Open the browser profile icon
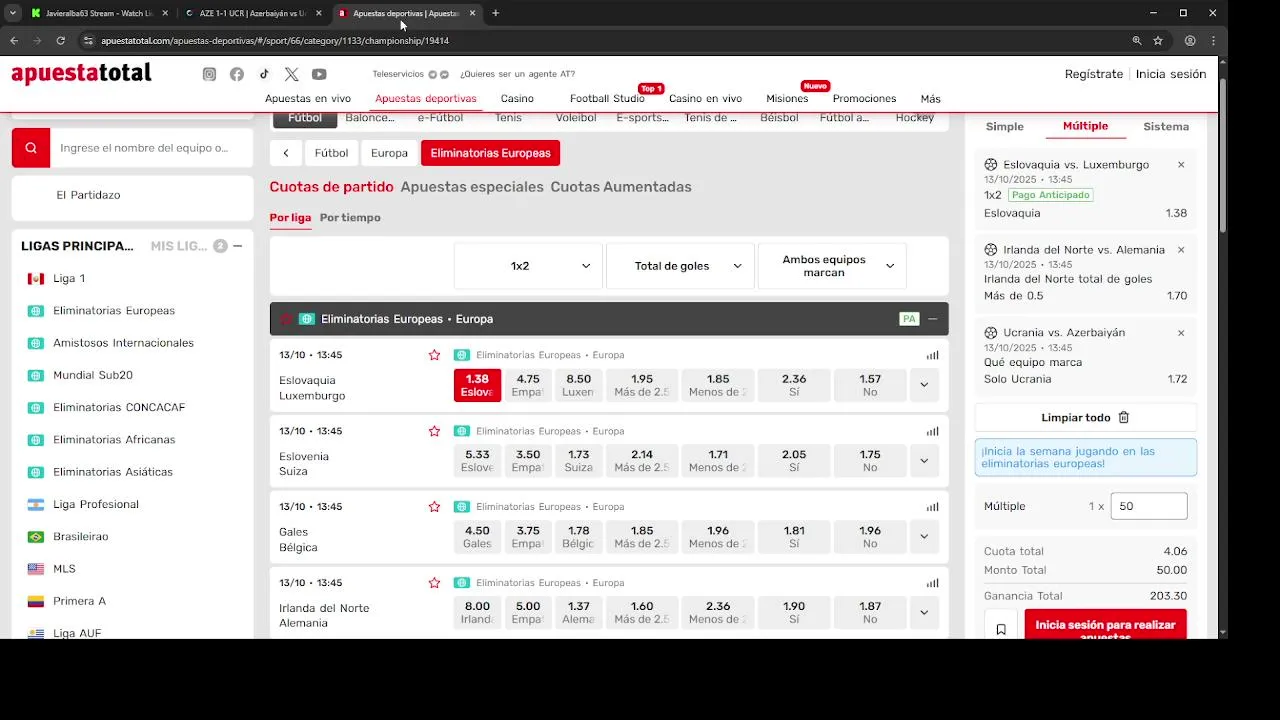1280x720 pixels. (x=1190, y=41)
